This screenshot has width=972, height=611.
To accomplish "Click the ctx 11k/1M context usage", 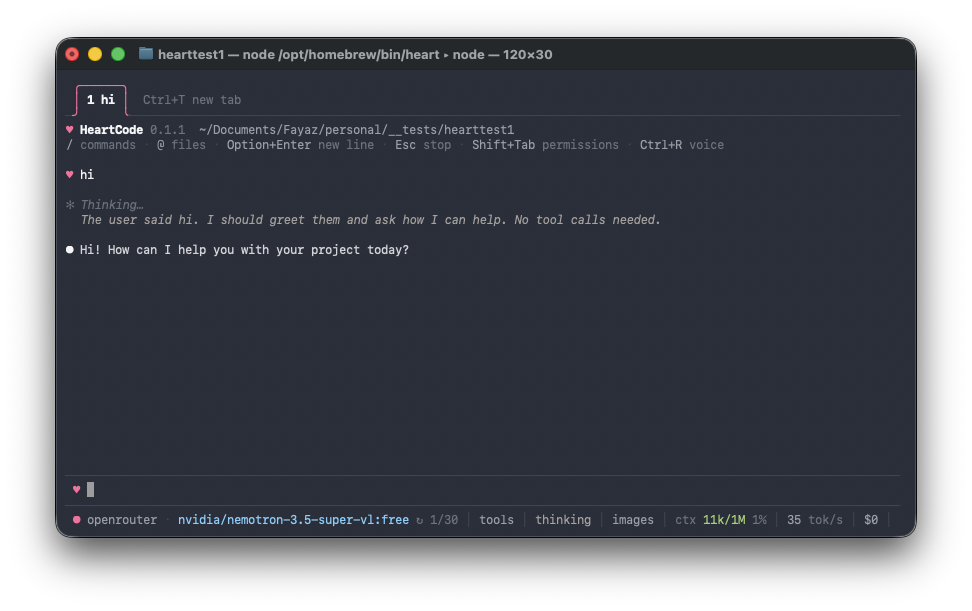I will pos(710,520).
